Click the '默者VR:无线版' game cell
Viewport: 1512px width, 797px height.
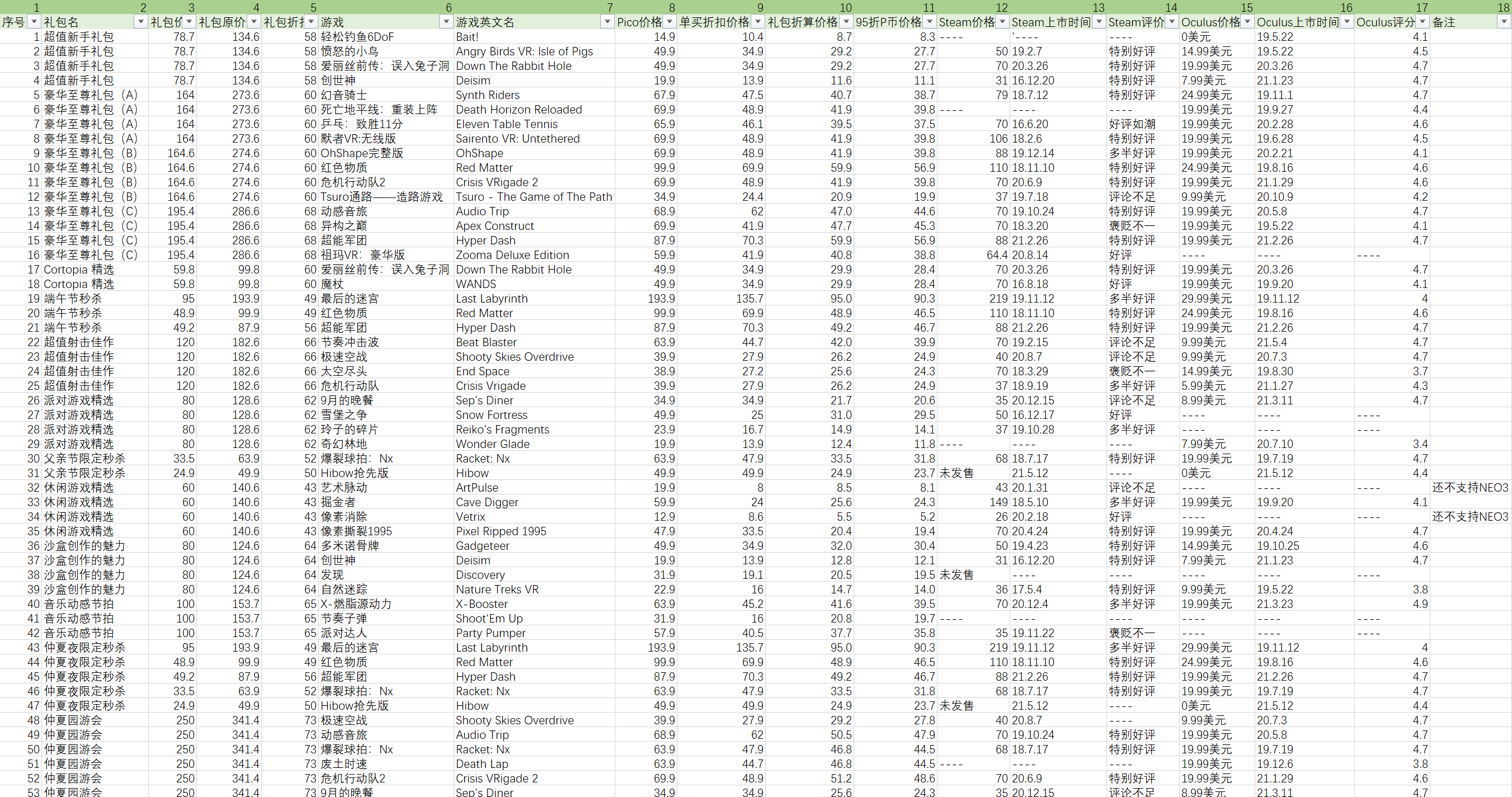(386, 139)
